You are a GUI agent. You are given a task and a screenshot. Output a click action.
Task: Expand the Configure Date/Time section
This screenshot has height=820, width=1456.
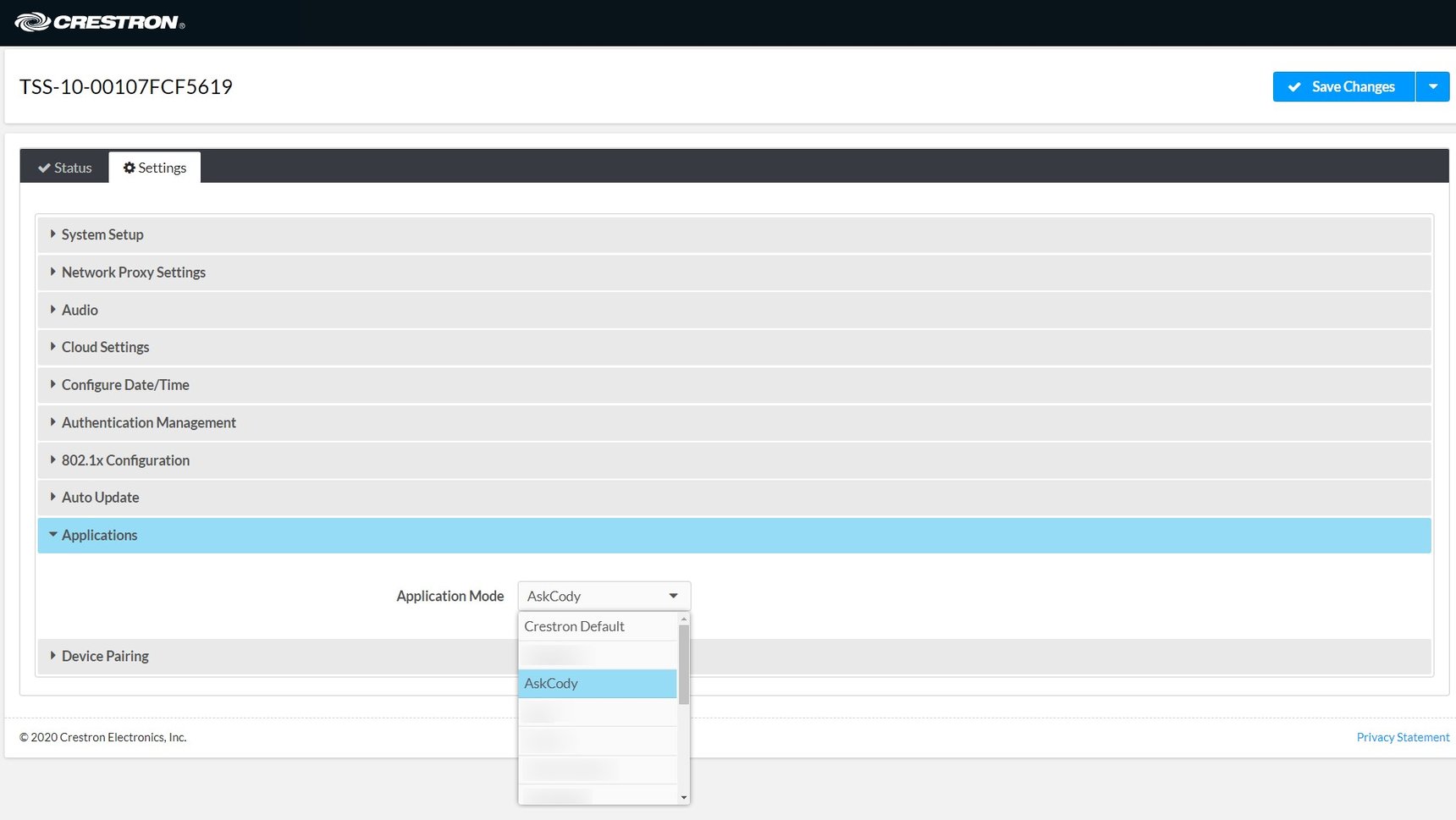click(x=124, y=384)
